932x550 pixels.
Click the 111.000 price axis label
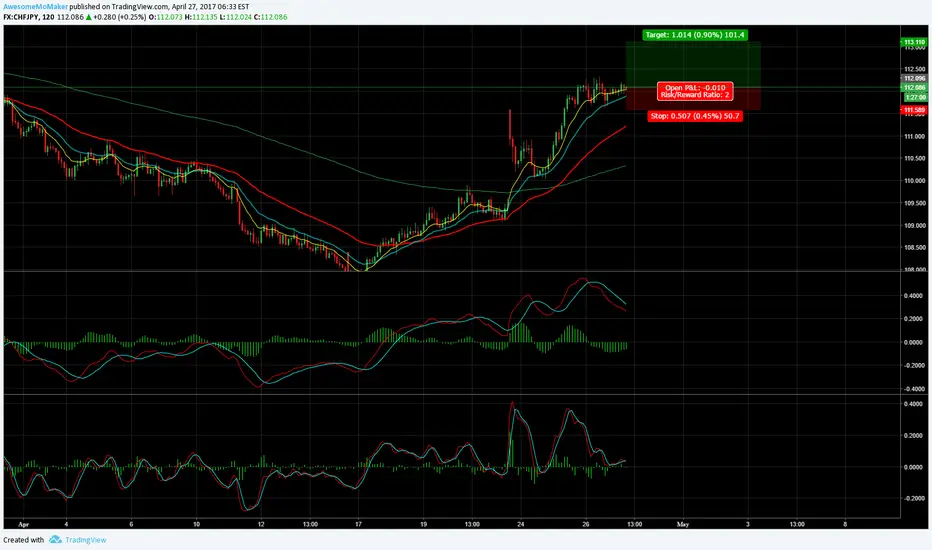click(x=915, y=137)
